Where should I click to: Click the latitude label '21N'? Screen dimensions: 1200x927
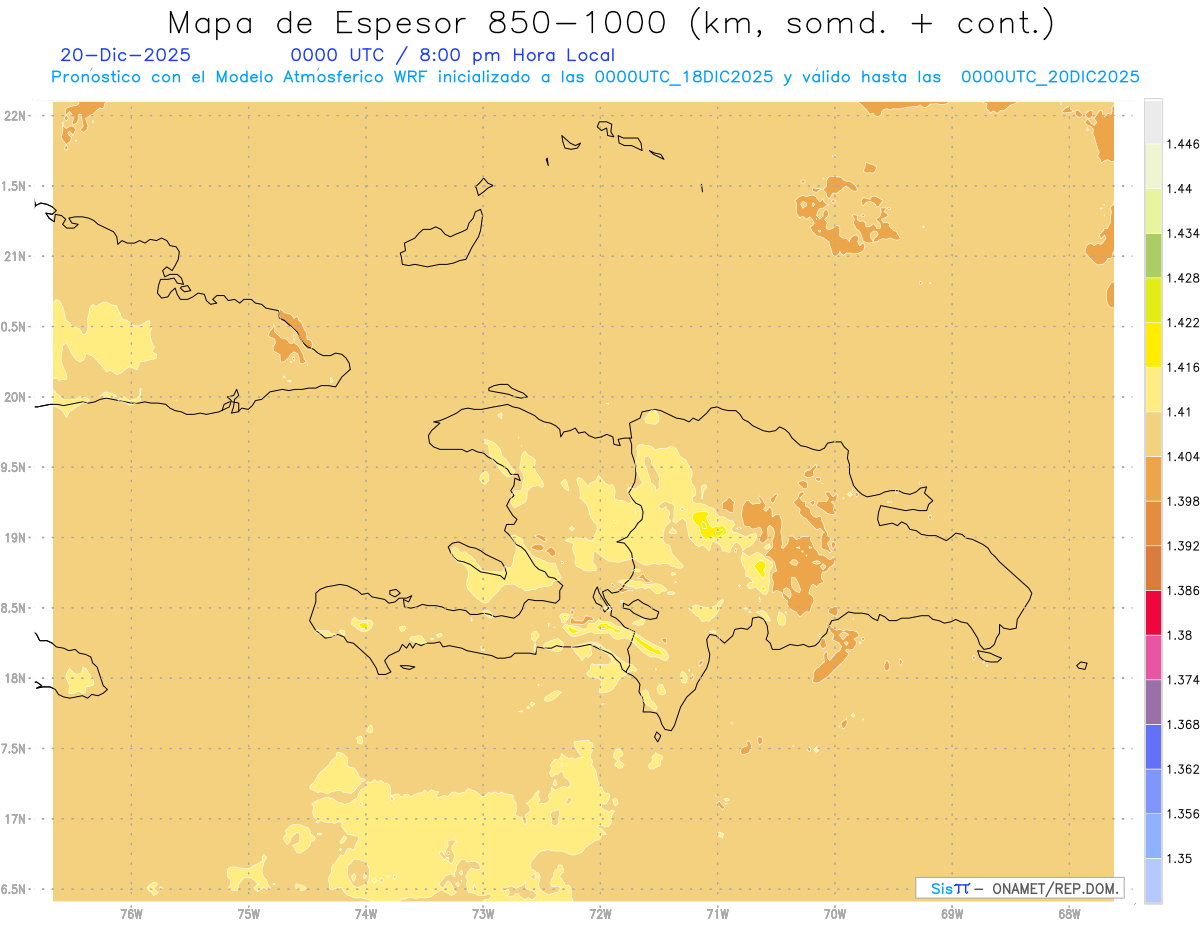coord(15,257)
